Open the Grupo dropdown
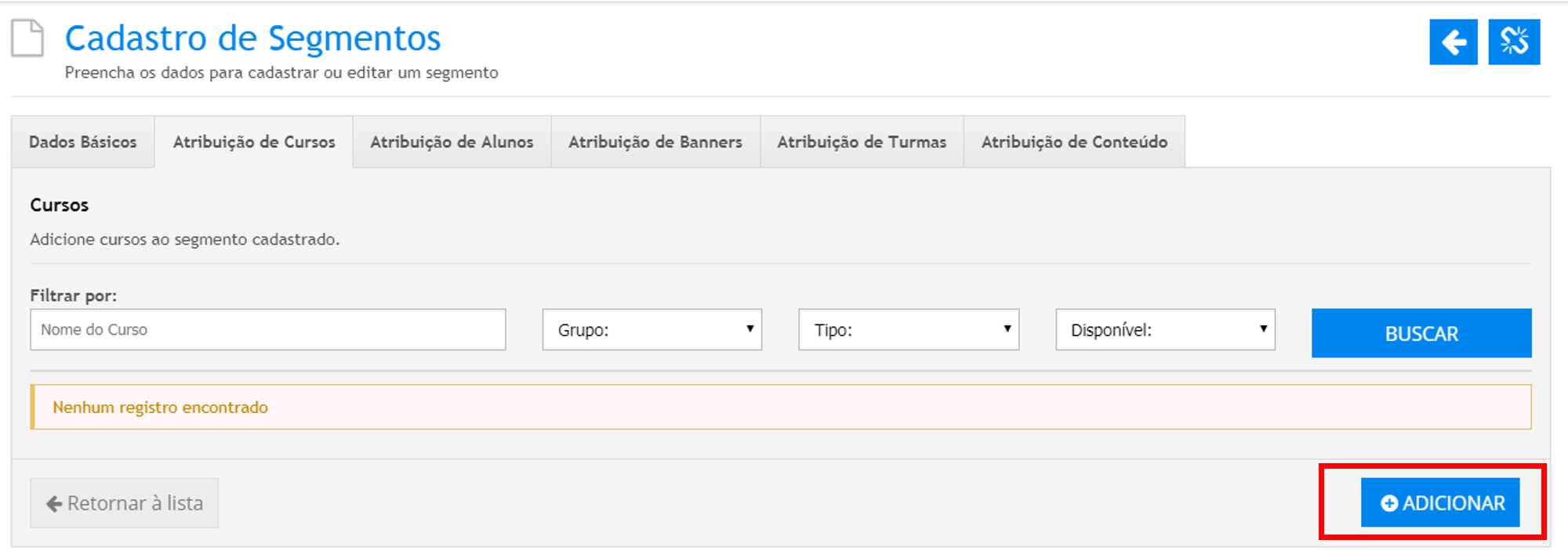1568x551 pixels. (x=652, y=330)
